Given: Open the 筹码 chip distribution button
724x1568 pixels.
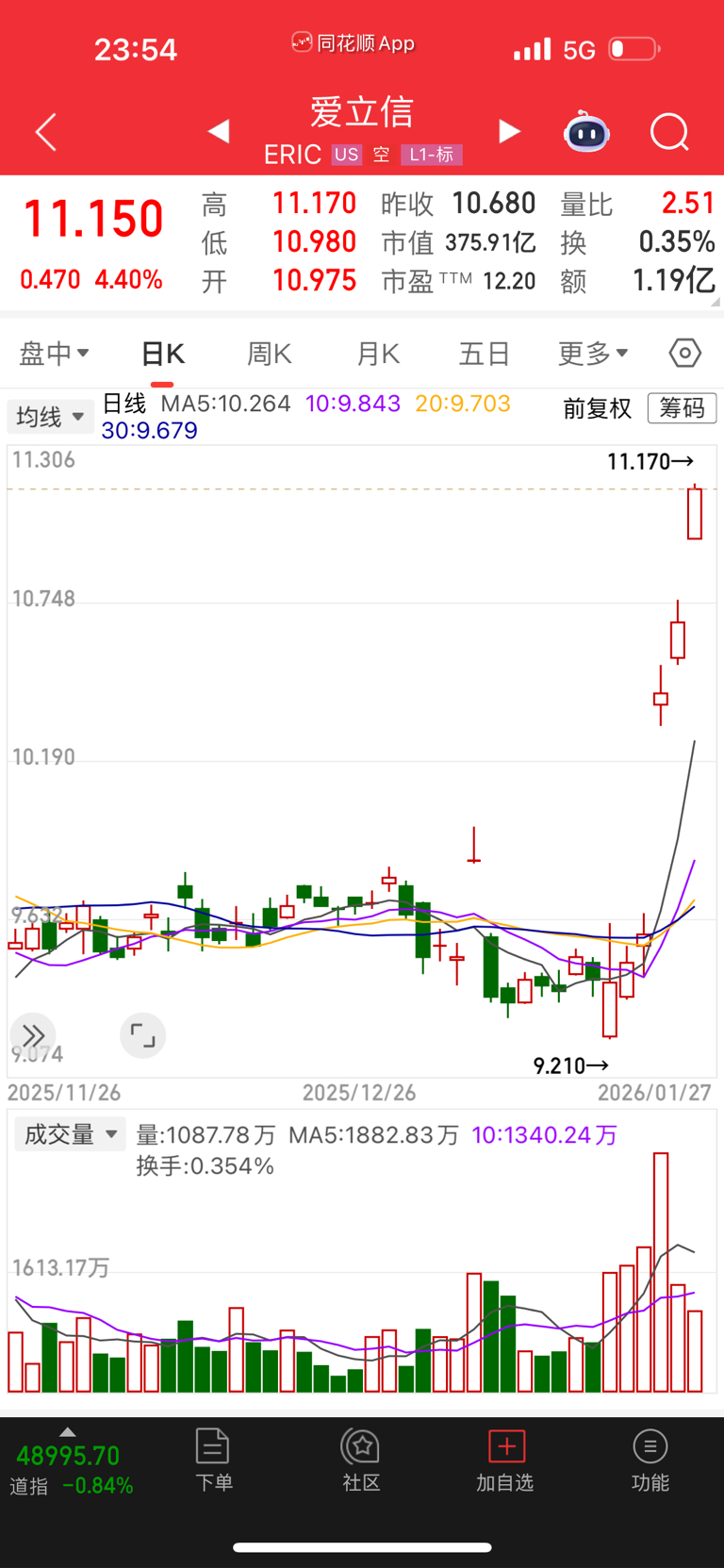Looking at the screenshot, I should click(683, 408).
